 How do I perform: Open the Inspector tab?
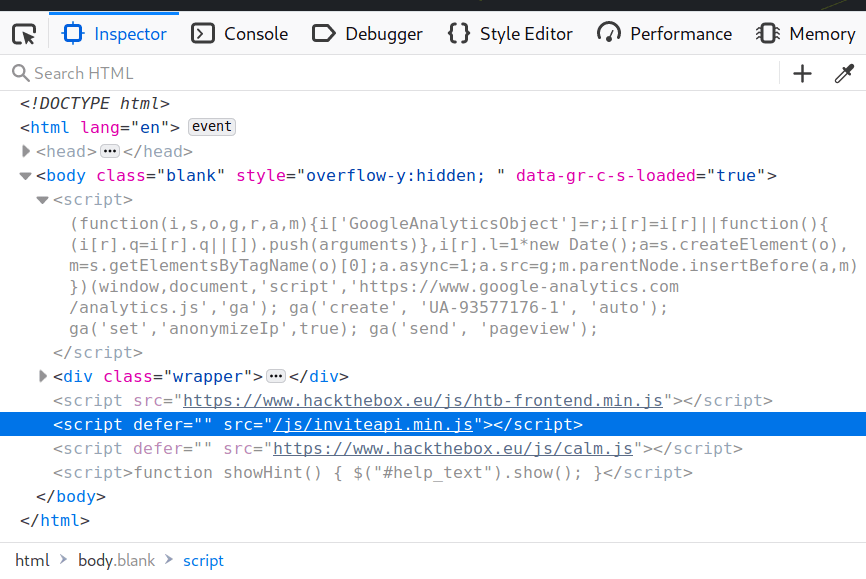[x=114, y=34]
